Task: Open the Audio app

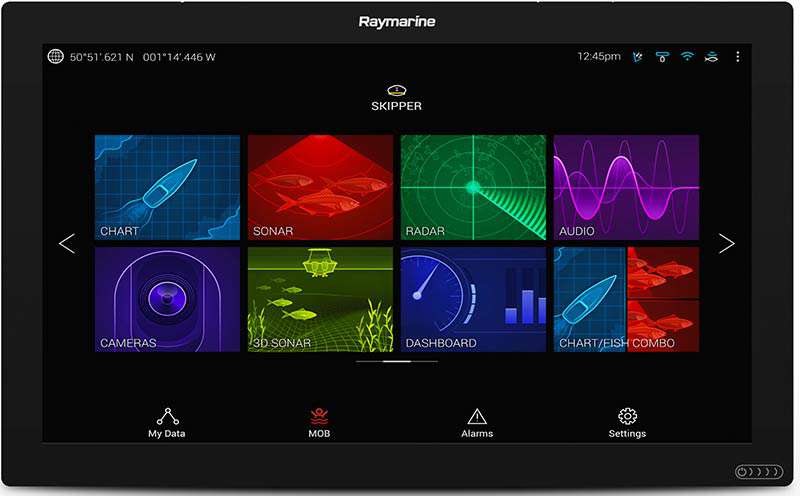Action: click(626, 188)
